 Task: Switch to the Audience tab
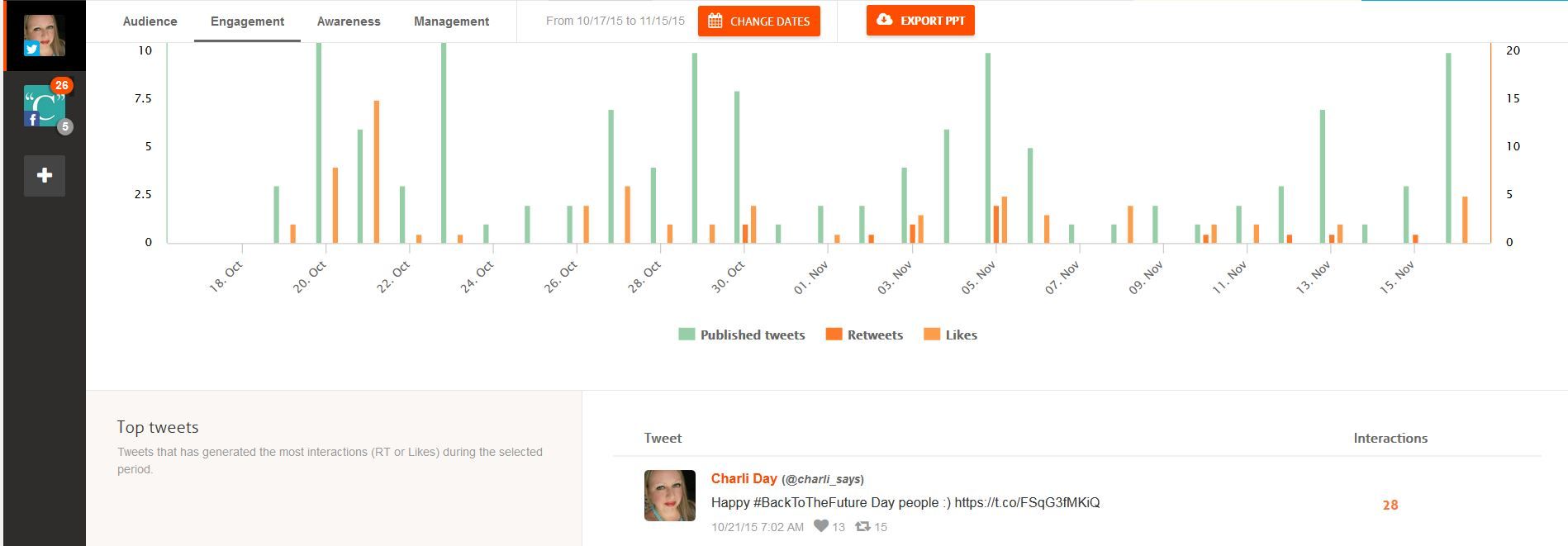pyautogui.click(x=150, y=21)
